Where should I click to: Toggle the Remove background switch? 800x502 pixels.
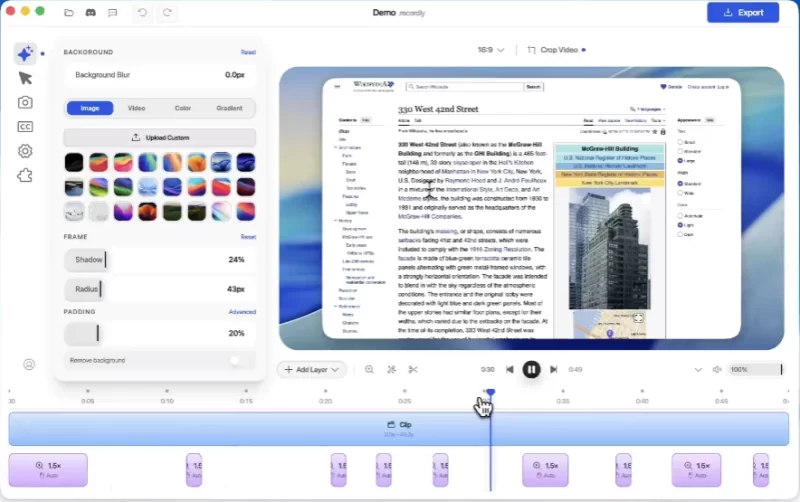coord(239,361)
